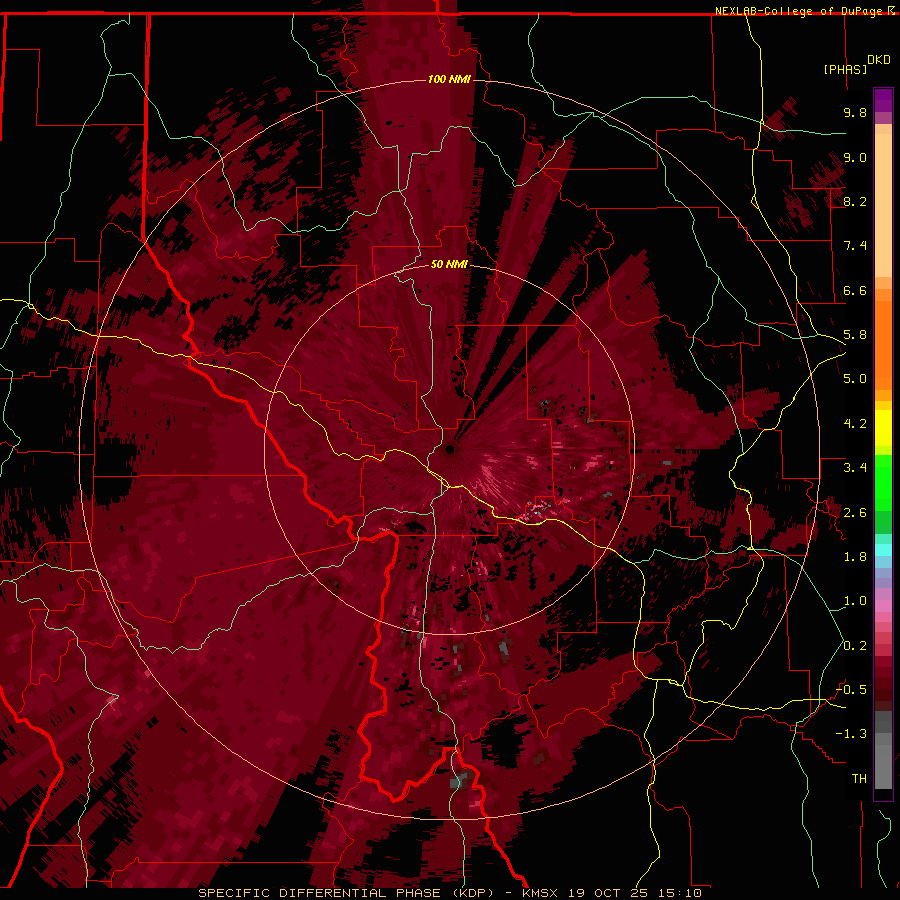
Task: Click the 6.6 scale value
Action: point(855,290)
